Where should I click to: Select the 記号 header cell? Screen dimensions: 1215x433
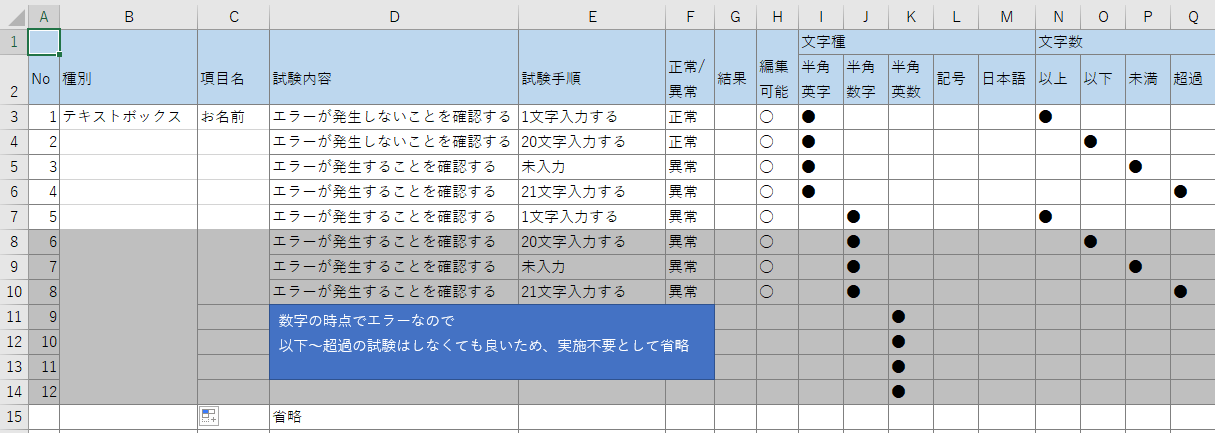tap(955, 79)
